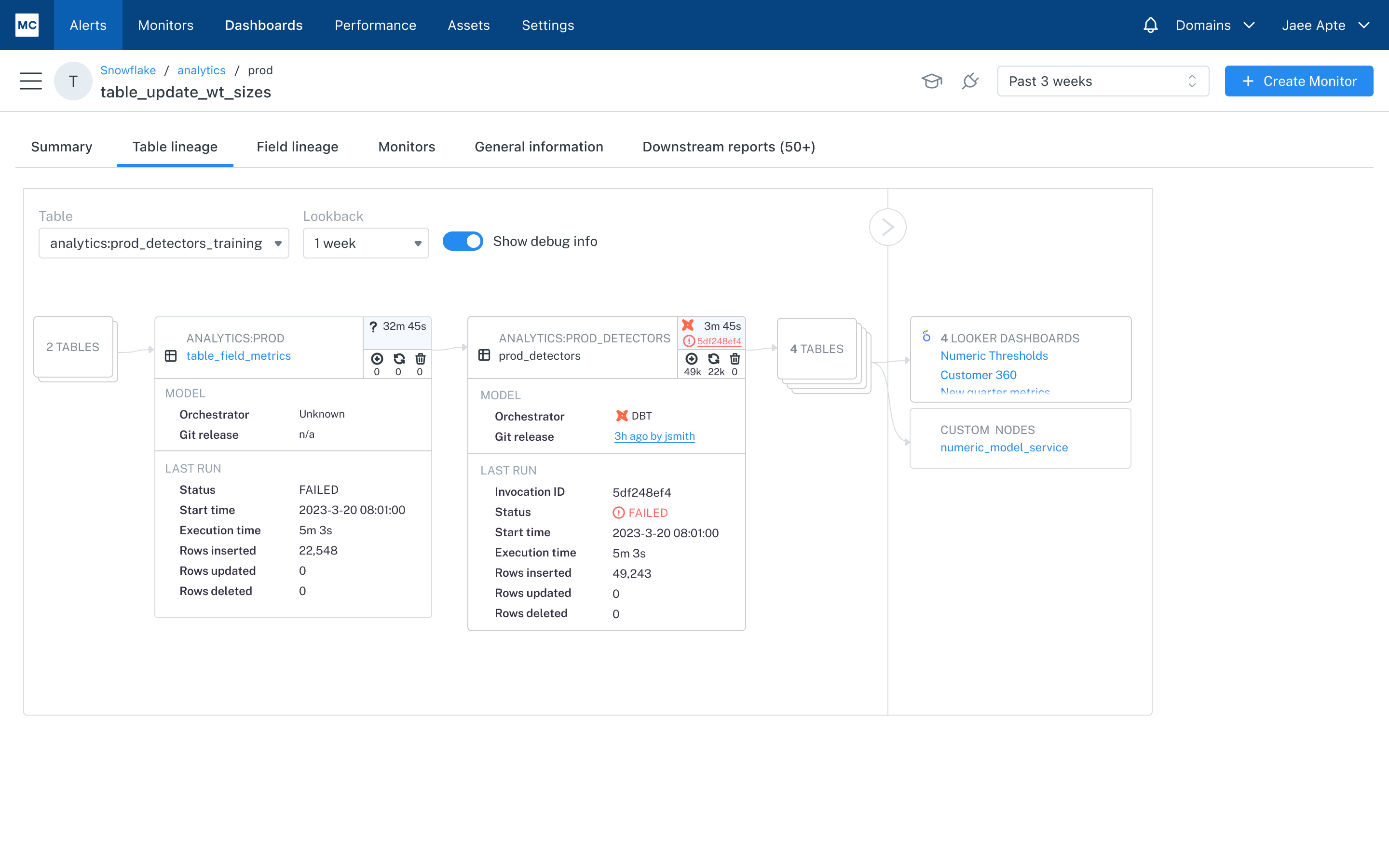
Task: Open the Alerts nav item
Action: [88, 25]
